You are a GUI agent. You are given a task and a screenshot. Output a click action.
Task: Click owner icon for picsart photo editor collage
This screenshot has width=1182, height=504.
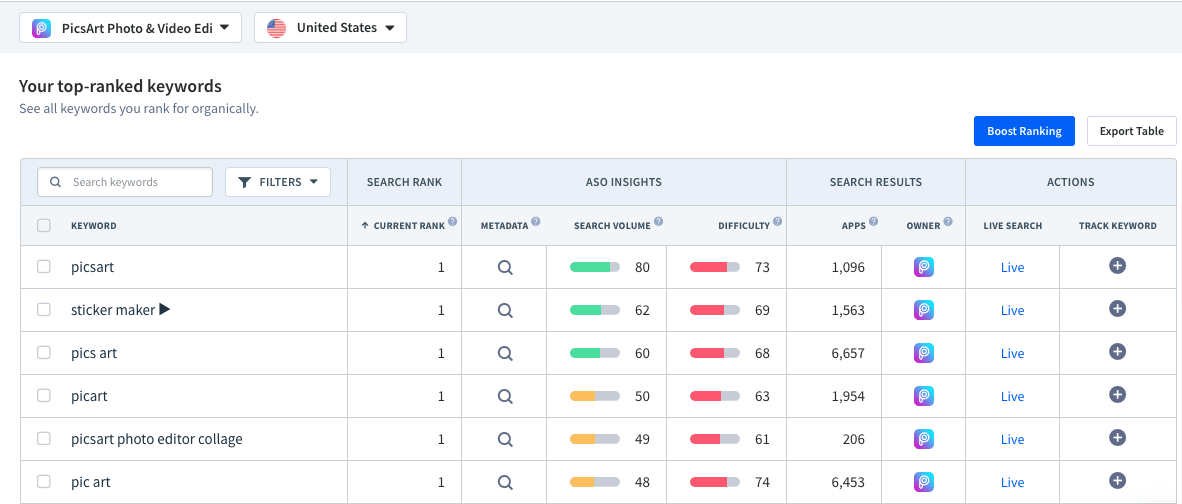click(923, 439)
